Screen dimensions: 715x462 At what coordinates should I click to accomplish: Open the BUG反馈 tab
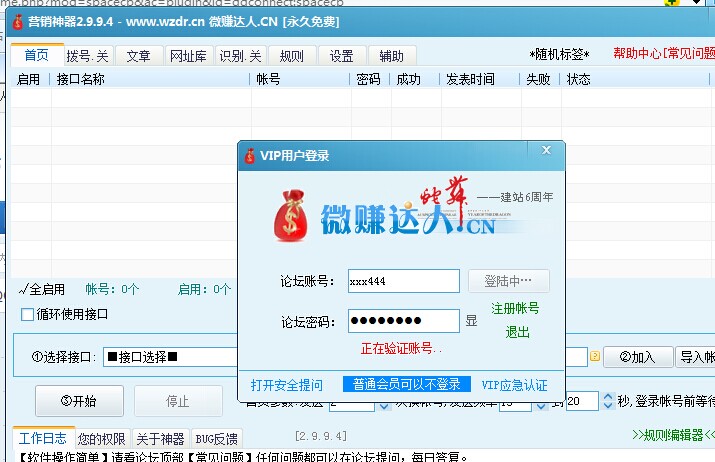pyautogui.click(x=217, y=439)
